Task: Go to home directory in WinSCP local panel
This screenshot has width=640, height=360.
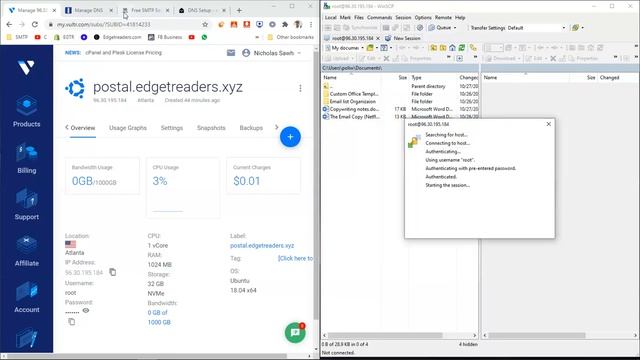Action: pyautogui.click(x=452, y=48)
